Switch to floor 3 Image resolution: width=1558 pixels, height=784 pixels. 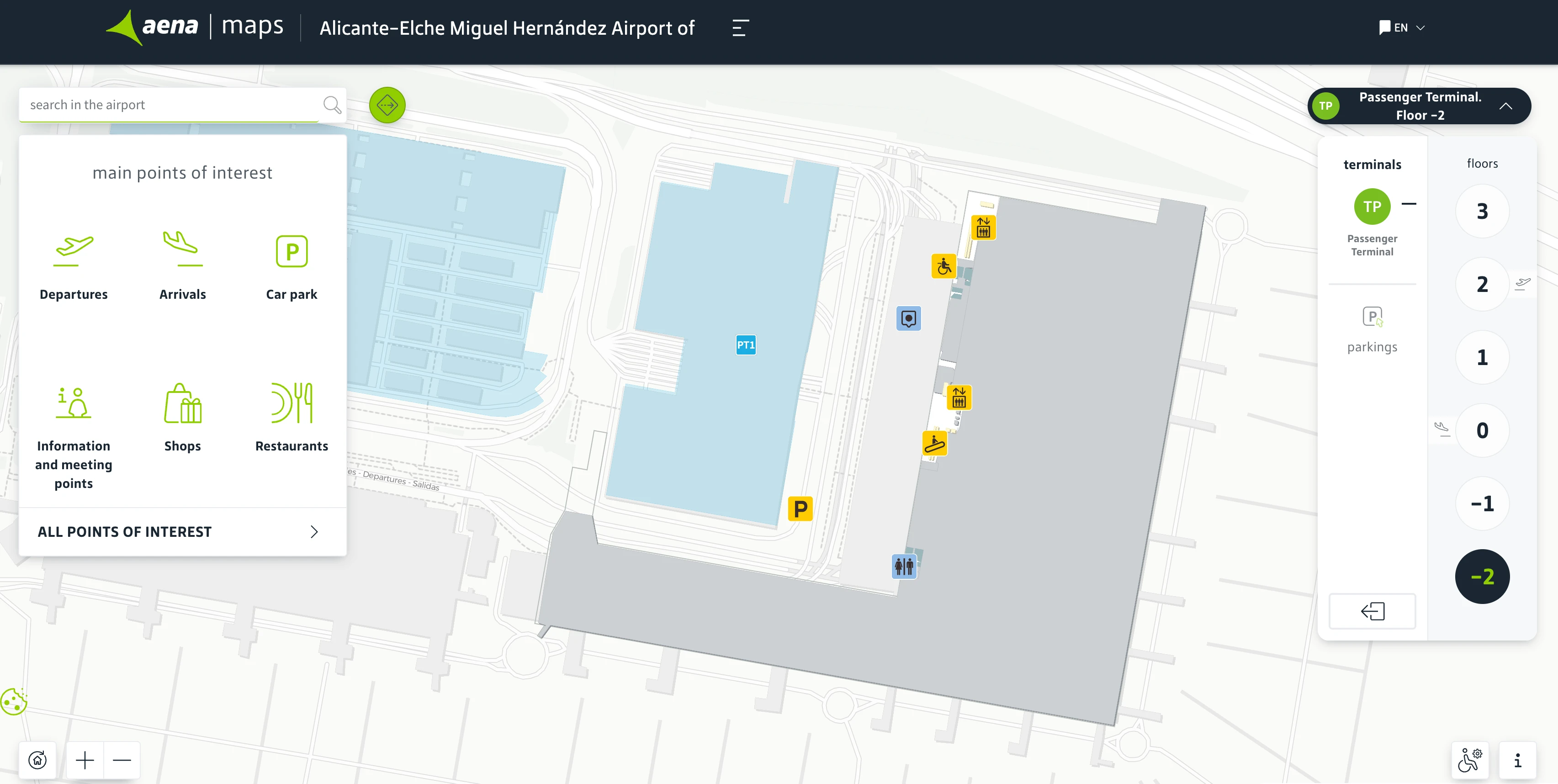click(1482, 211)
